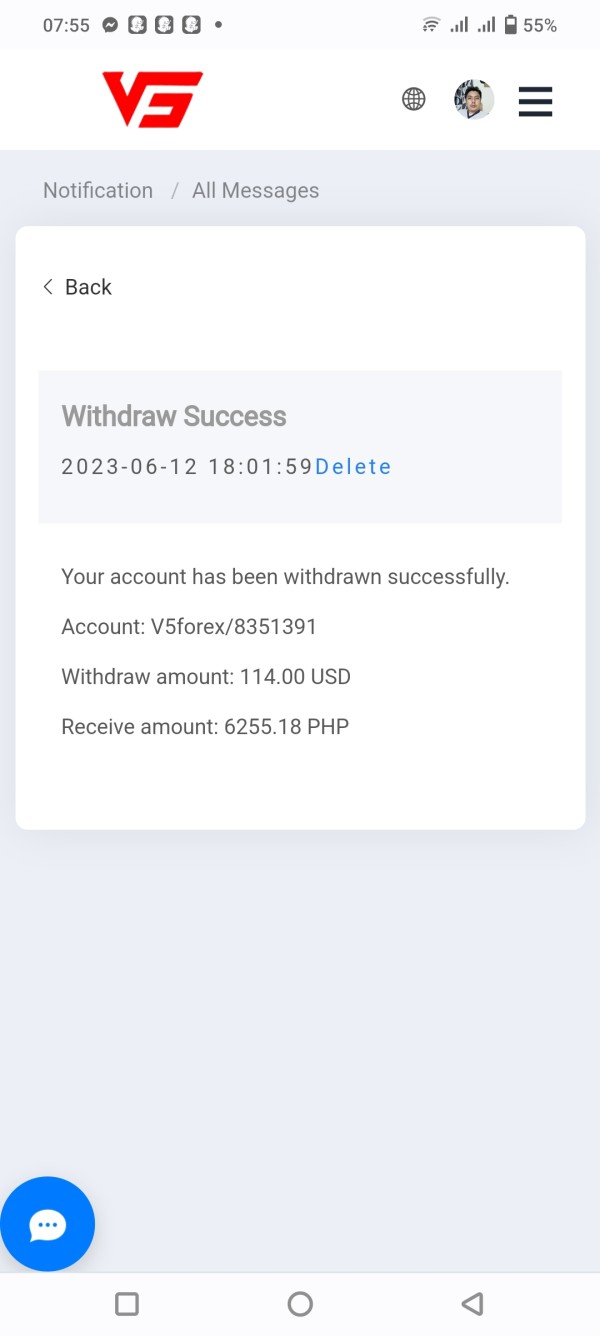Tap the Android recent apps square
This screenshot has height=1336, width=600.
click(x=127, y=1303)
